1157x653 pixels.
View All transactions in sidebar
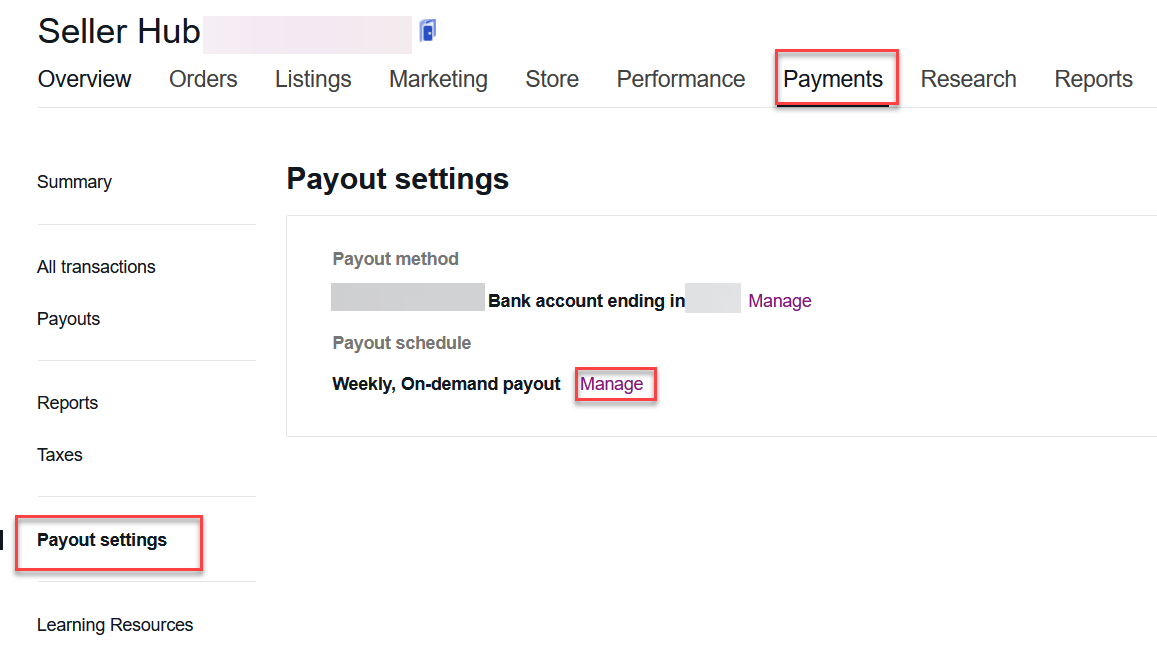[96, 267]
